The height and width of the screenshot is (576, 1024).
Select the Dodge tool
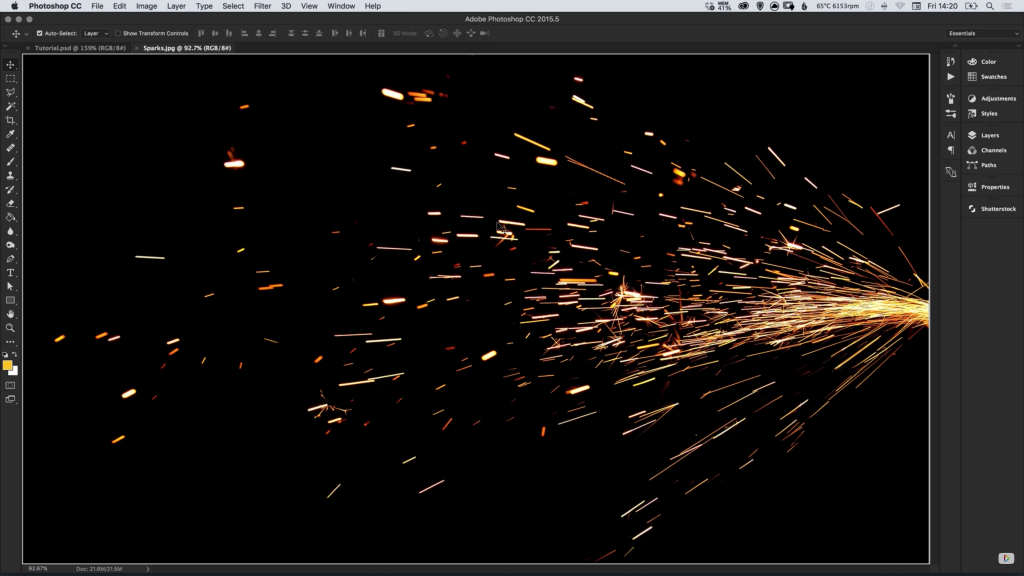[10, 245]
